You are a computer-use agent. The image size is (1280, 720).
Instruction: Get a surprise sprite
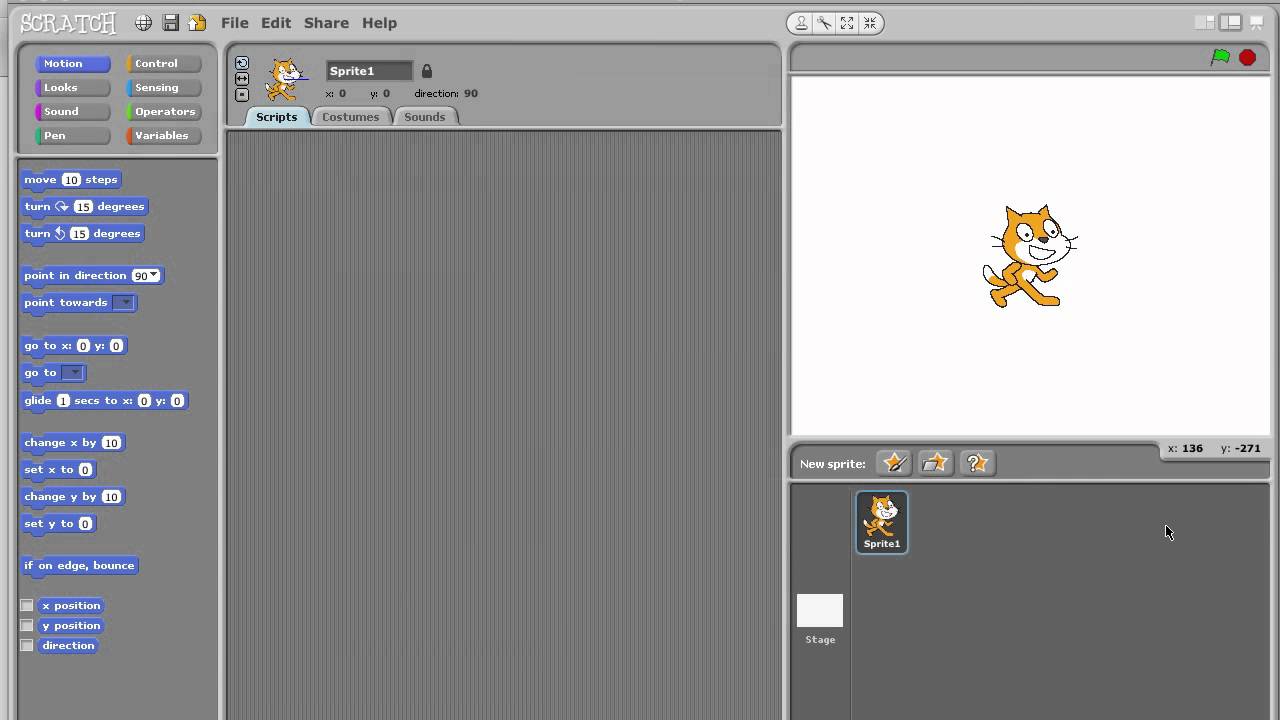pyautogui.click(x=977, y=463)
